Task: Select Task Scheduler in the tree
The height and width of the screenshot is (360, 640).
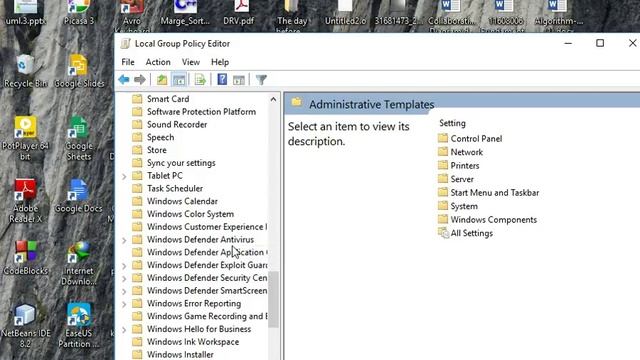Action: pos(175,188)
